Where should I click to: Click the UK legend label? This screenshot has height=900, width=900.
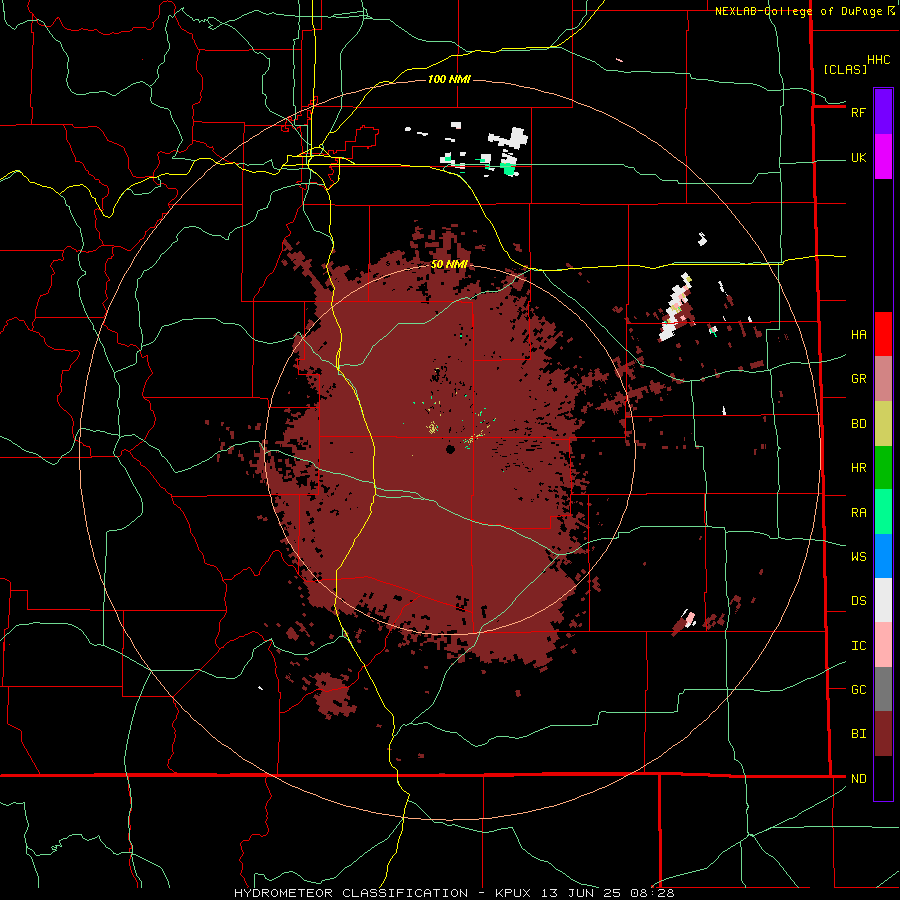[x=858, y=157]
